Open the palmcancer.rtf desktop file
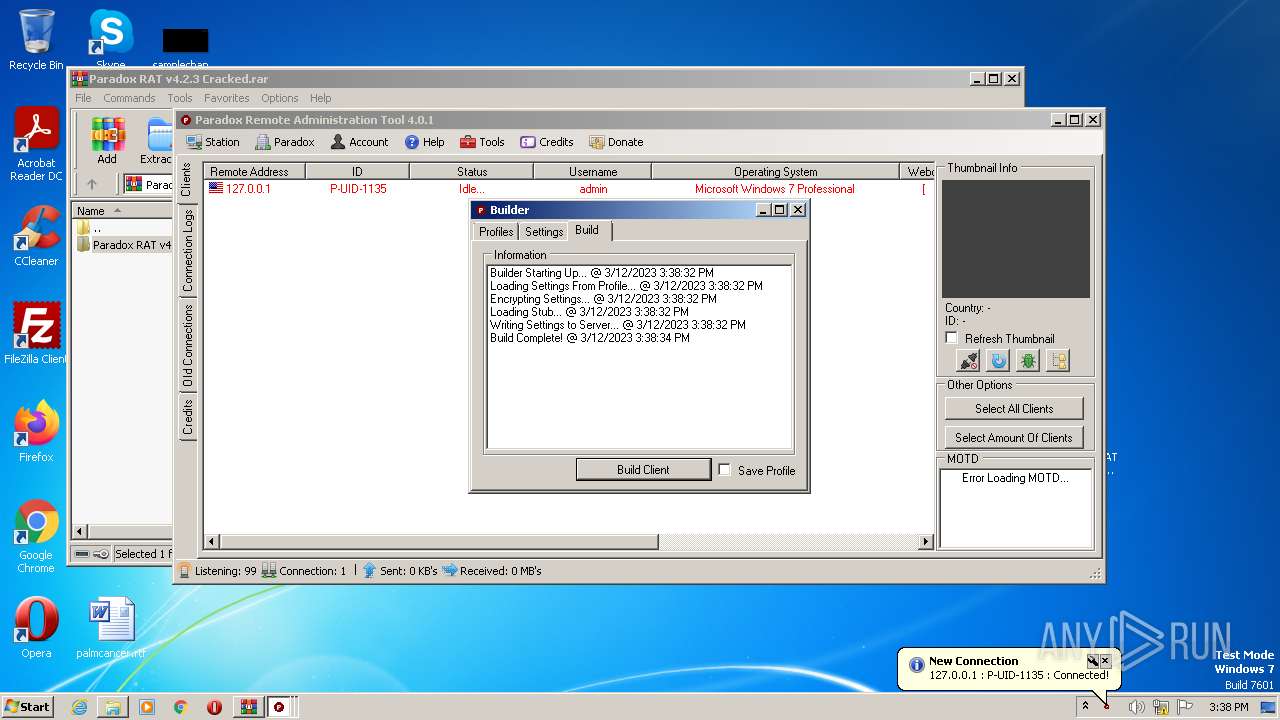This screenshot has height=720, width=1280. pos(110,628)
